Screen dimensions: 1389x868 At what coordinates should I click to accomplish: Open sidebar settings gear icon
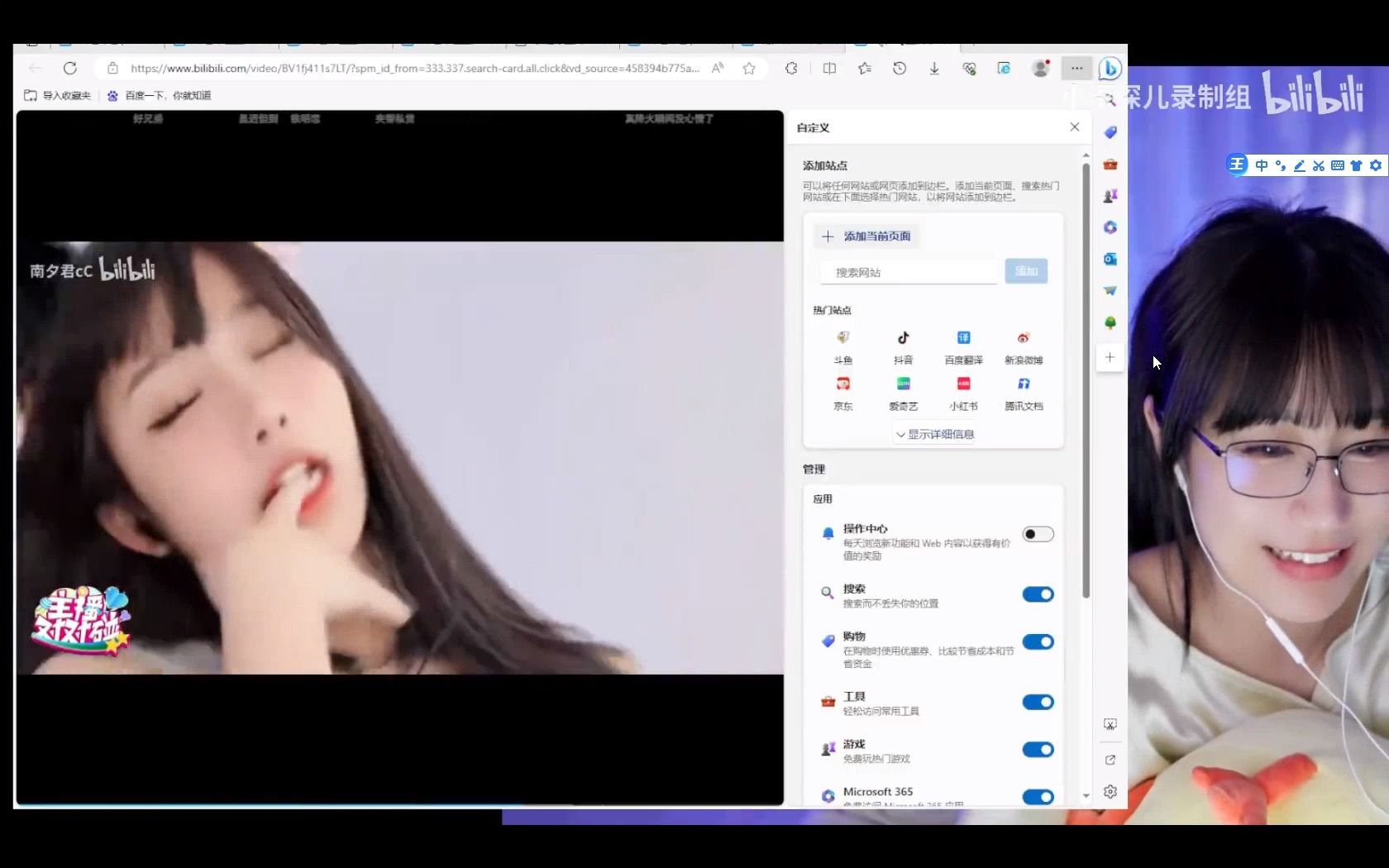(x=1110, y=791)
